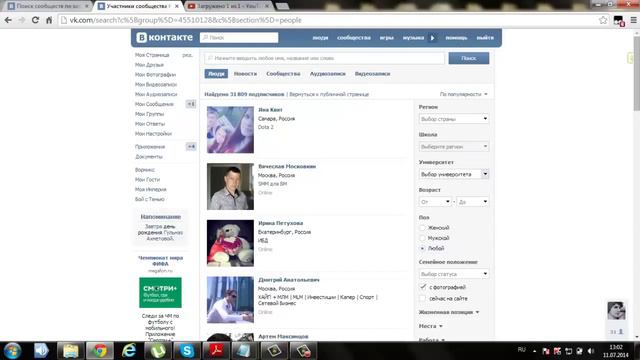Click the speaker taskbar app icon
Viewport: 640px width, 360px height.
tap(41, 351)
